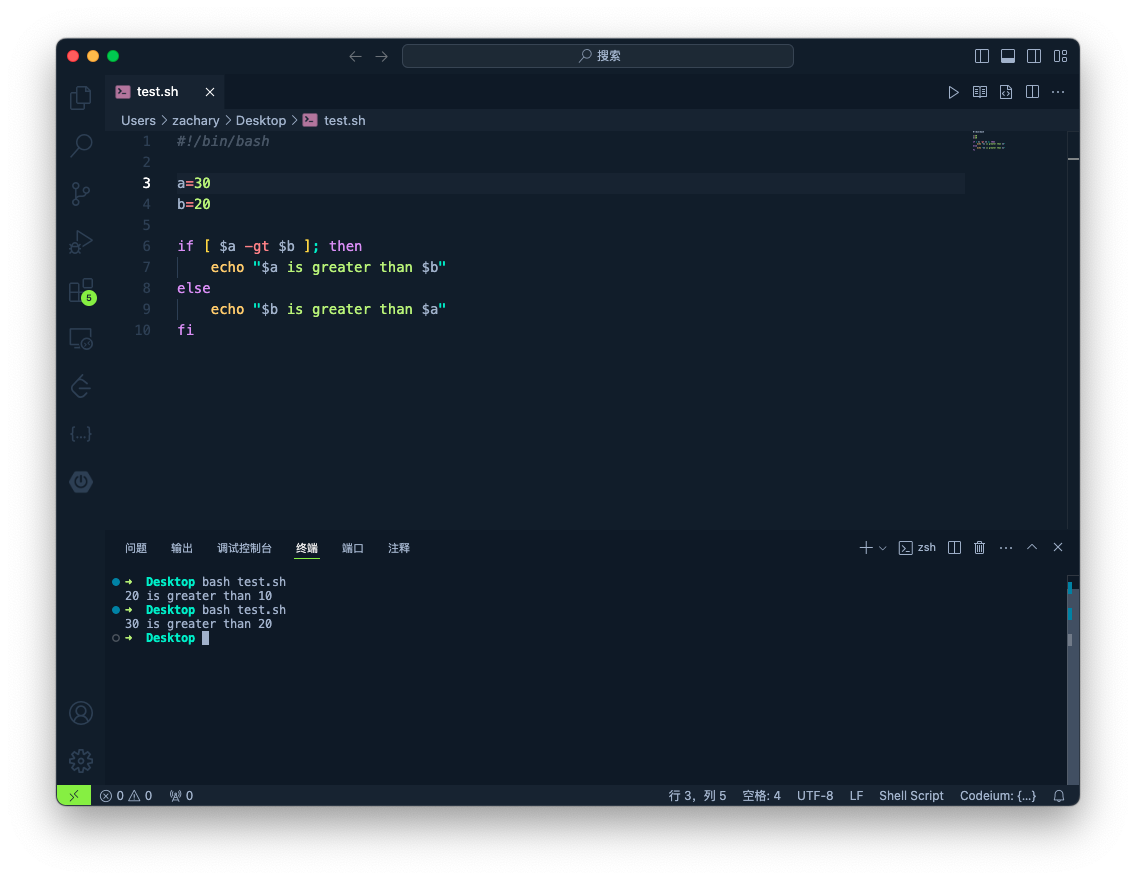Toggle the secondary side bar layout button
The height and width of the screenshot is (880, 1136).
(x=1034, y=56)
